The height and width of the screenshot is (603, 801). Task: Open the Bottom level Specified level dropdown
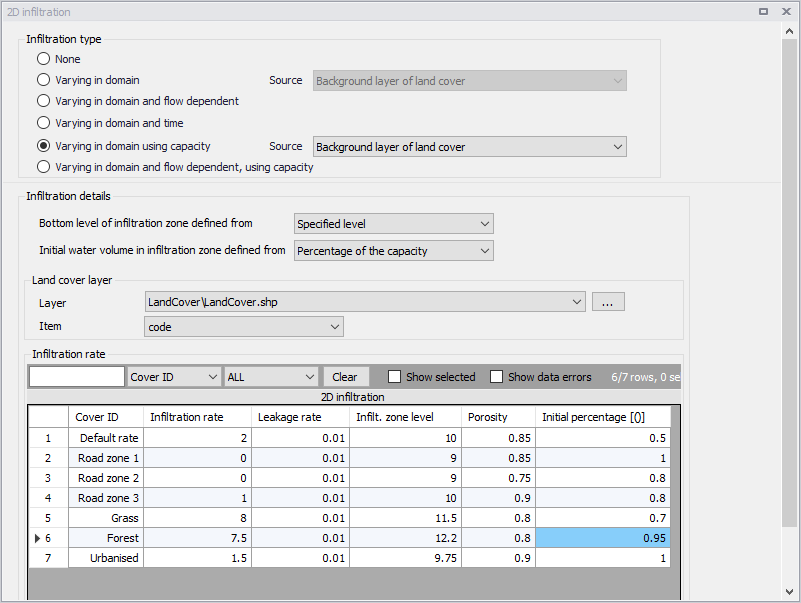[393, 224]
